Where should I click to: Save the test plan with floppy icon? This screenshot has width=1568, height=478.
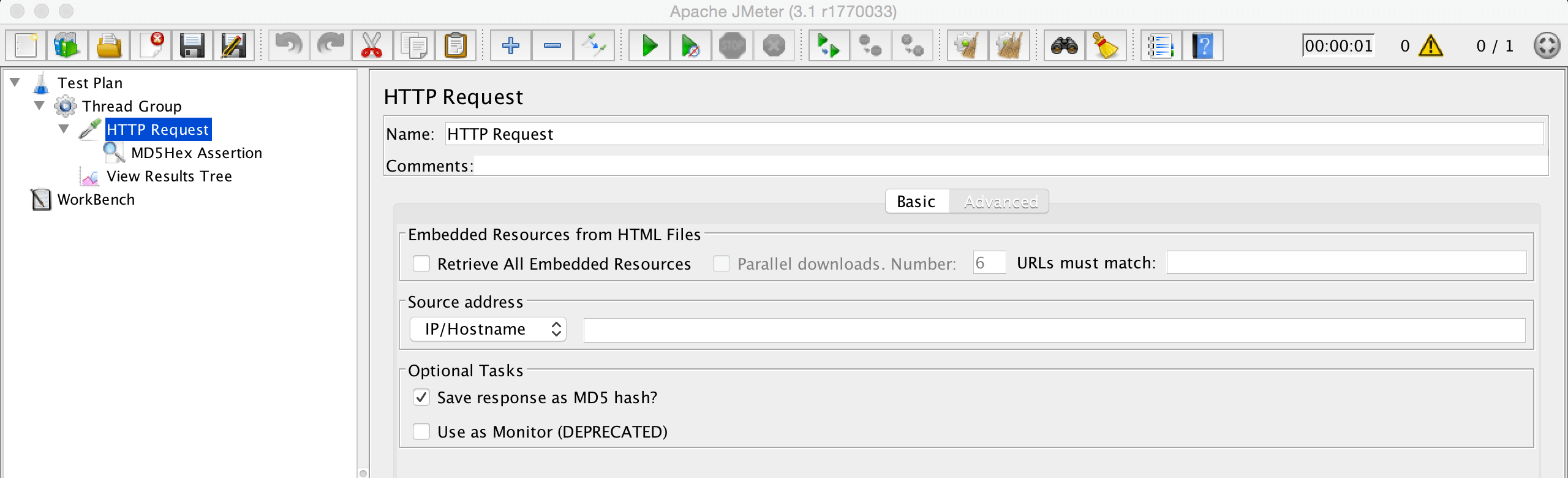coord(192,46)
